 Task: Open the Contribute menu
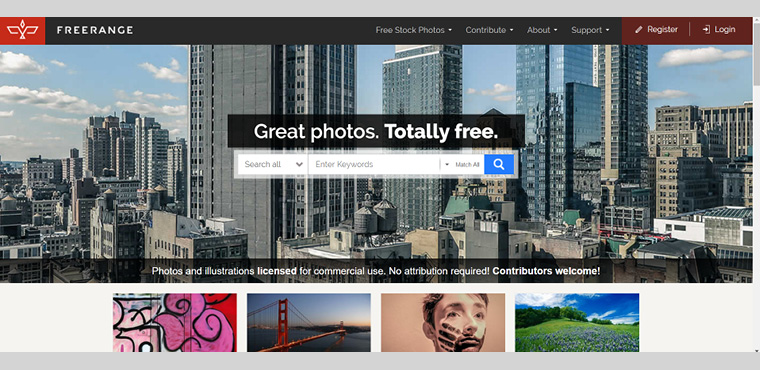(x=489, y=30)
